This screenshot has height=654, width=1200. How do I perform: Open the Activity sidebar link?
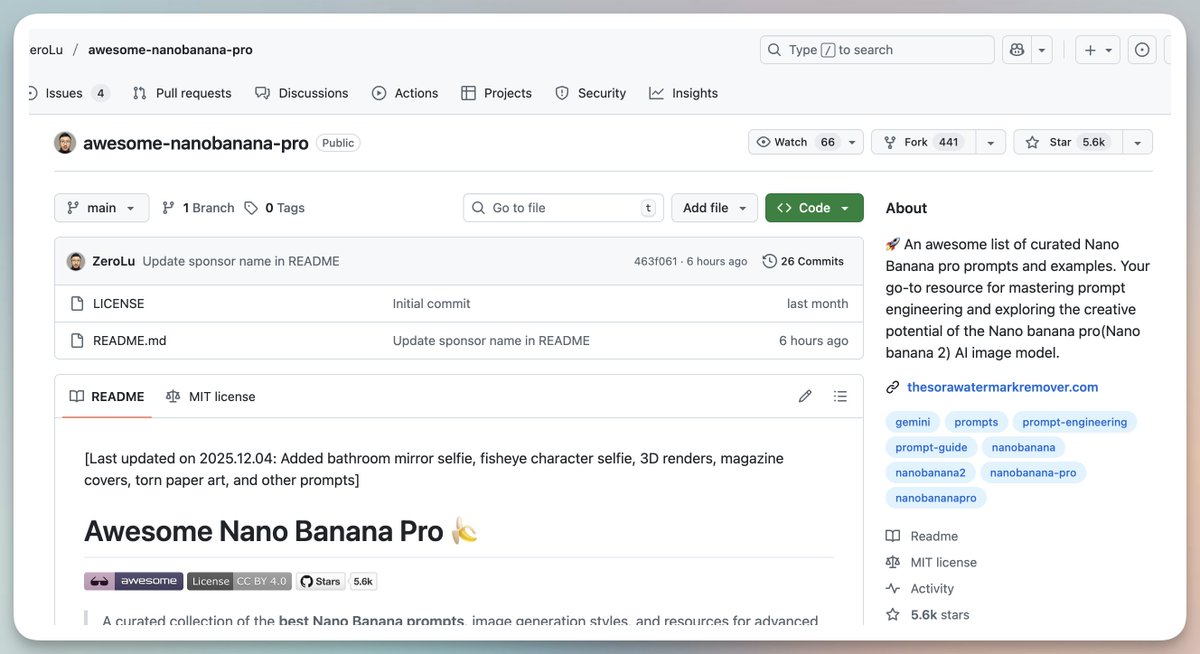pyautogui.click(x=920, y=588)
